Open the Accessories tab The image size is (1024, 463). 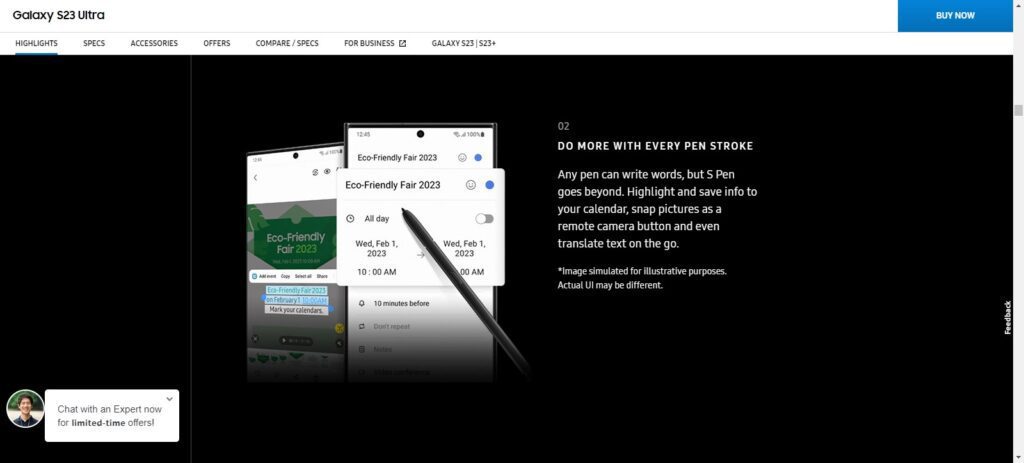point(154,43)
